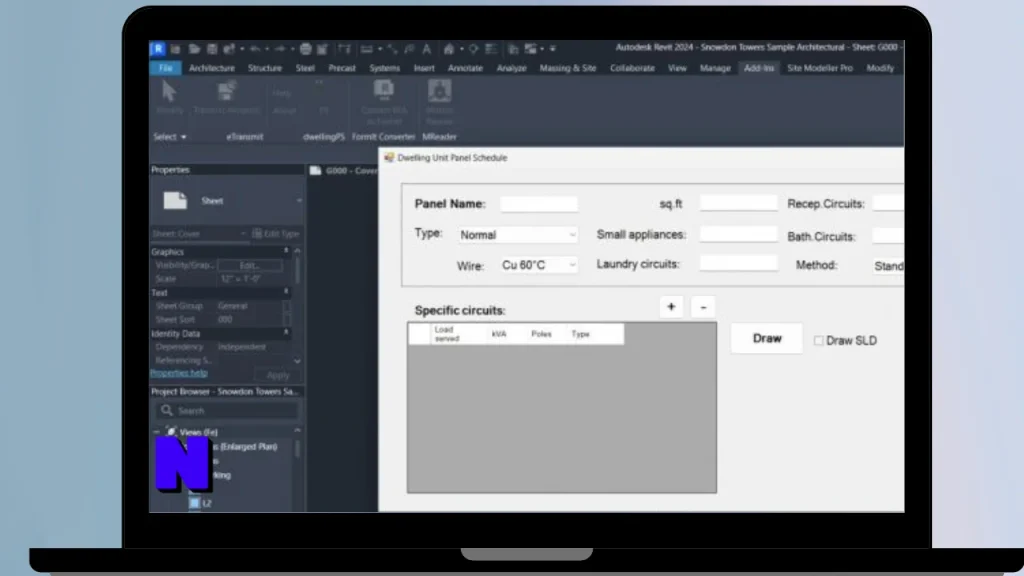Screen dimensions: 1024x576
Task: Click the Switch Windows icon
Action: pyautogui.click(x=530, y=49)
